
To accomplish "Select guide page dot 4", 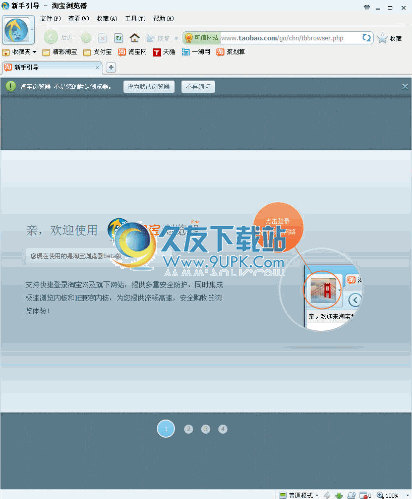I will point(223,429).
